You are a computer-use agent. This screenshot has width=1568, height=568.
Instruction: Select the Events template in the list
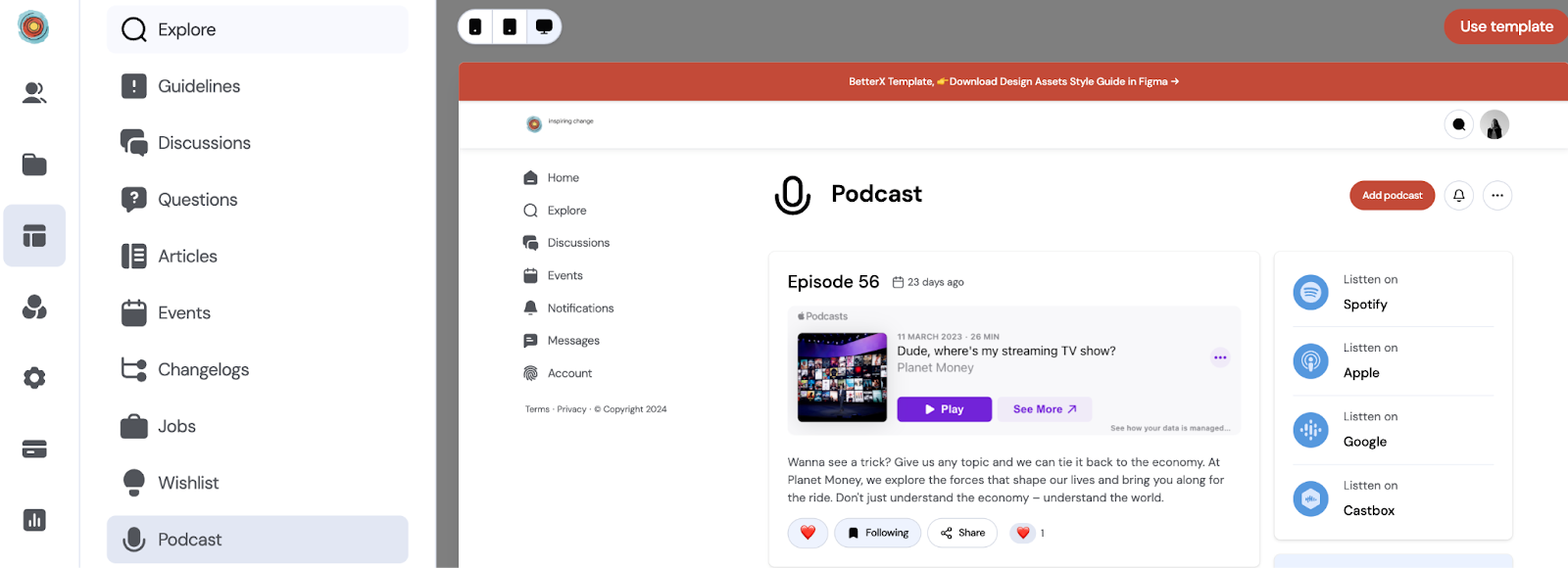[258, 313]
